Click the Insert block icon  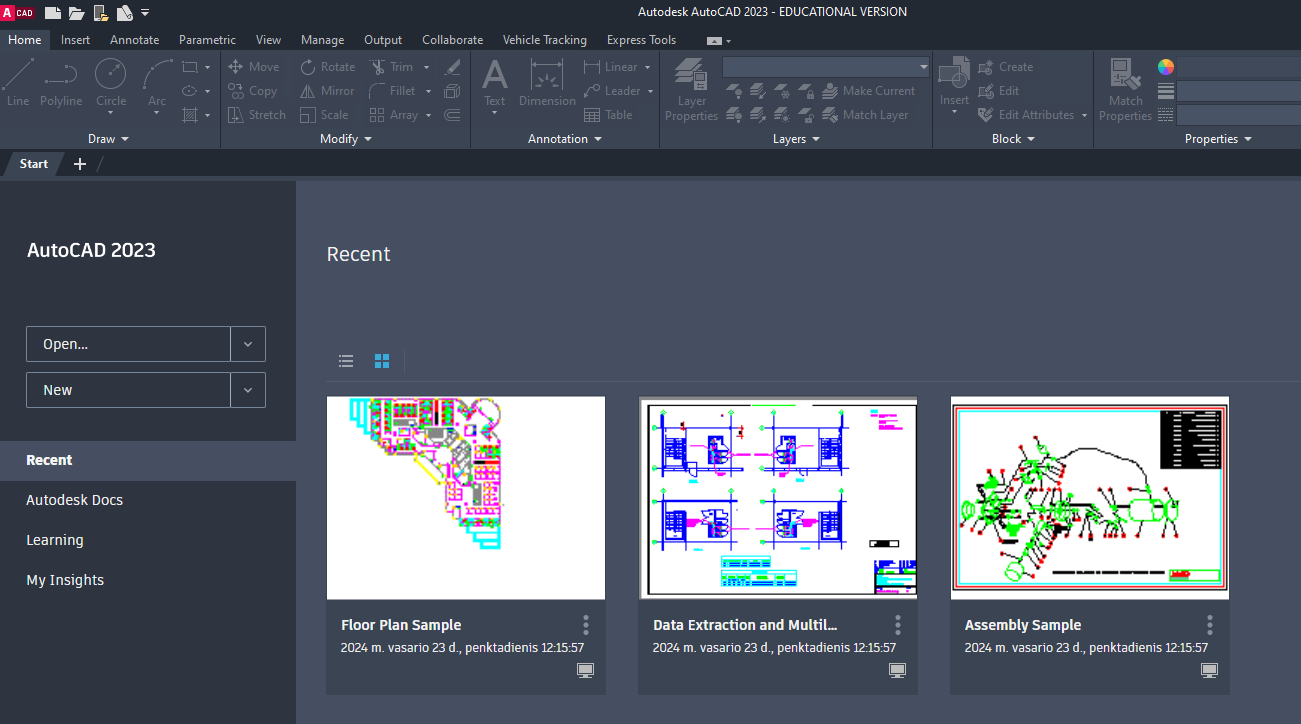954,74
